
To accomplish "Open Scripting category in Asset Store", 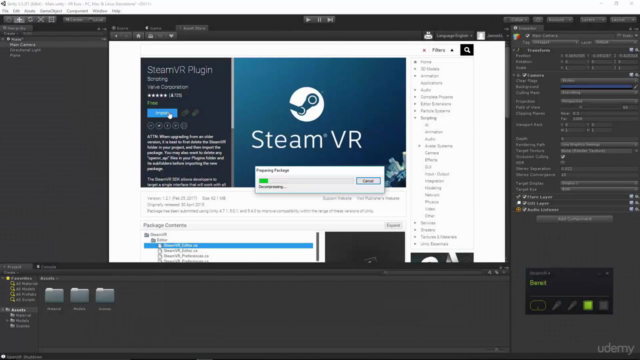I will (429, 118).
